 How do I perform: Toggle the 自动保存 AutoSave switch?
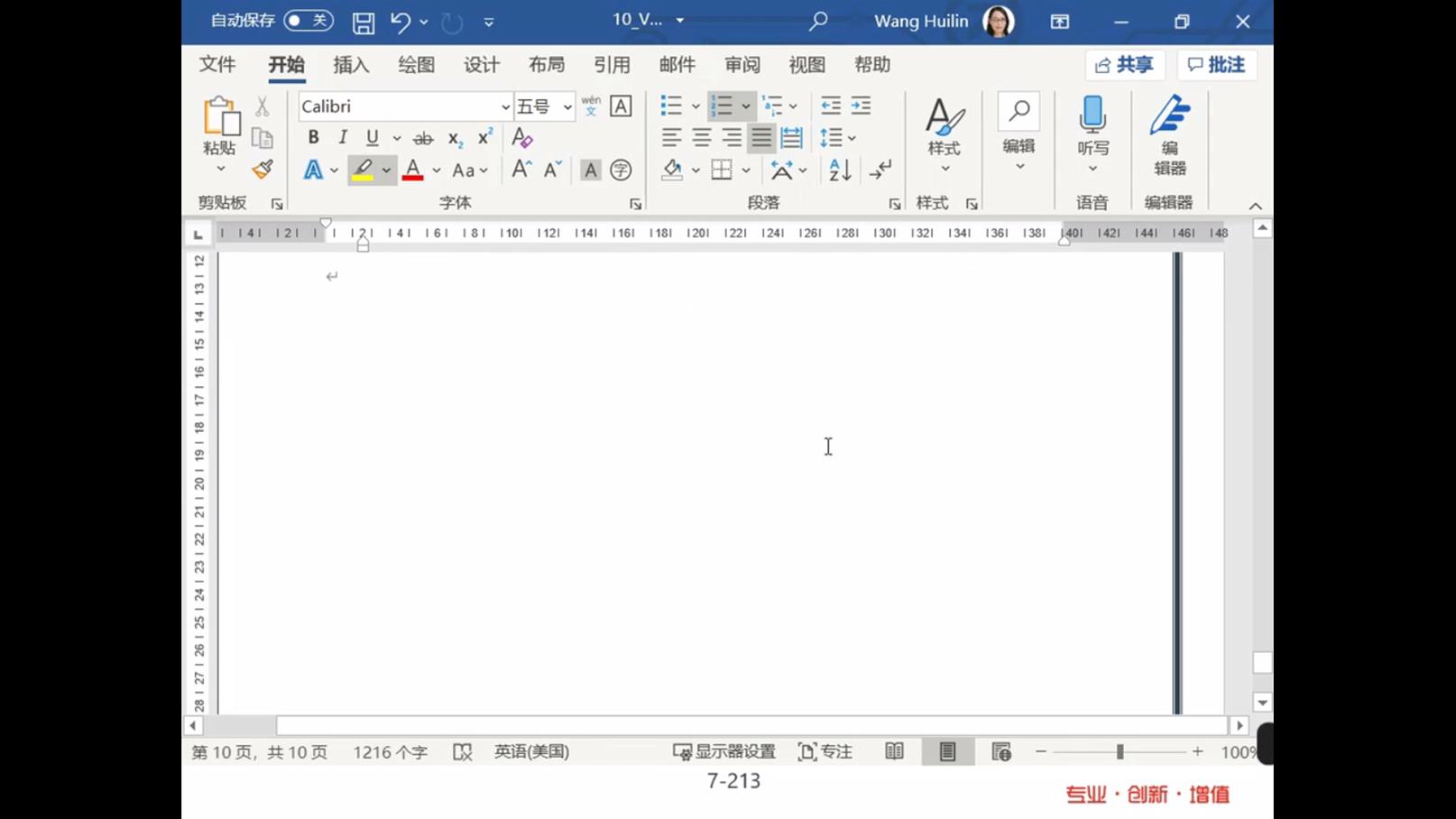click(x=308, y=21)
